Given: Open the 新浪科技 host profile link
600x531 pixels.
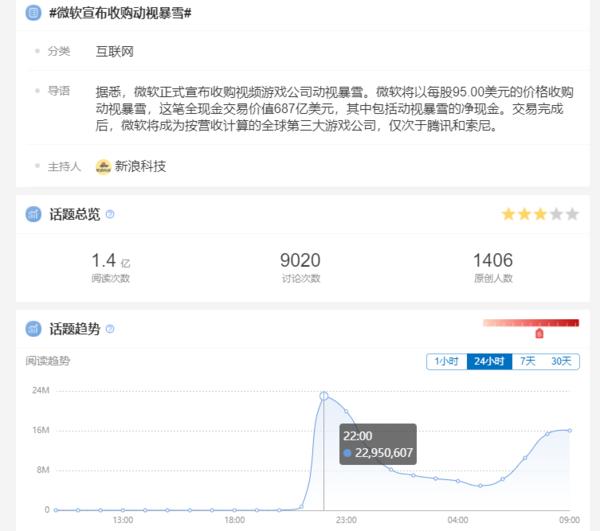Looking at the screenshot, I should tap(140, 166).
